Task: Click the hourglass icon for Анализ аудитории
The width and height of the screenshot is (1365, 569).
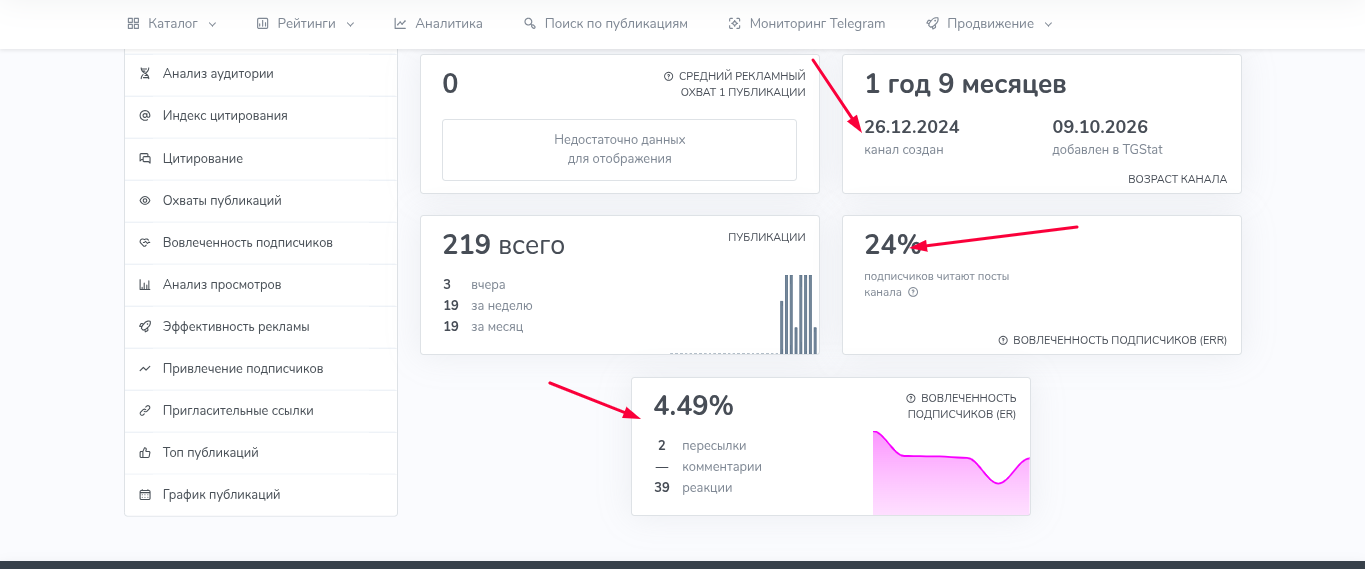Action: coord(144,74)
